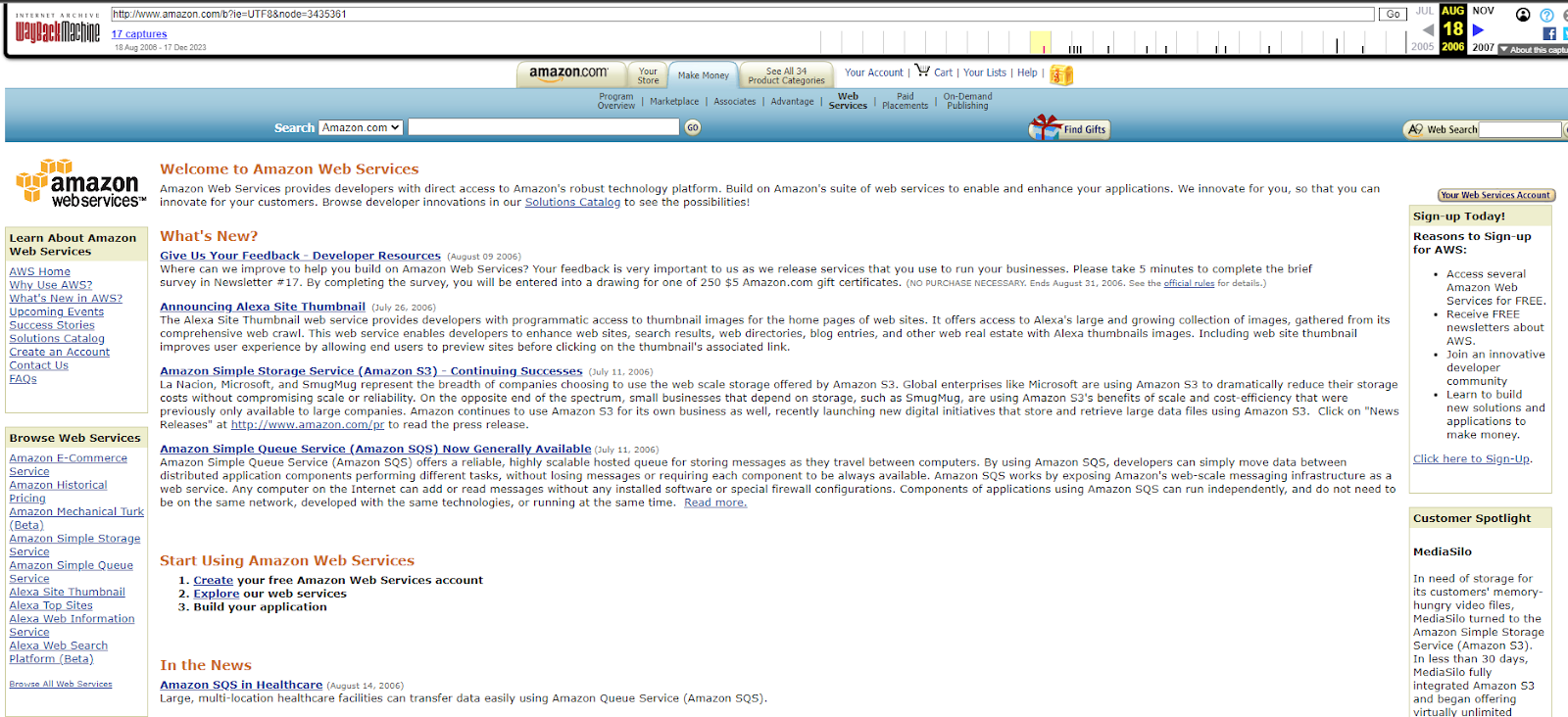The image size is (1568, 717).
Task: Click the Create account step link
Action: [x=213, y=580]
